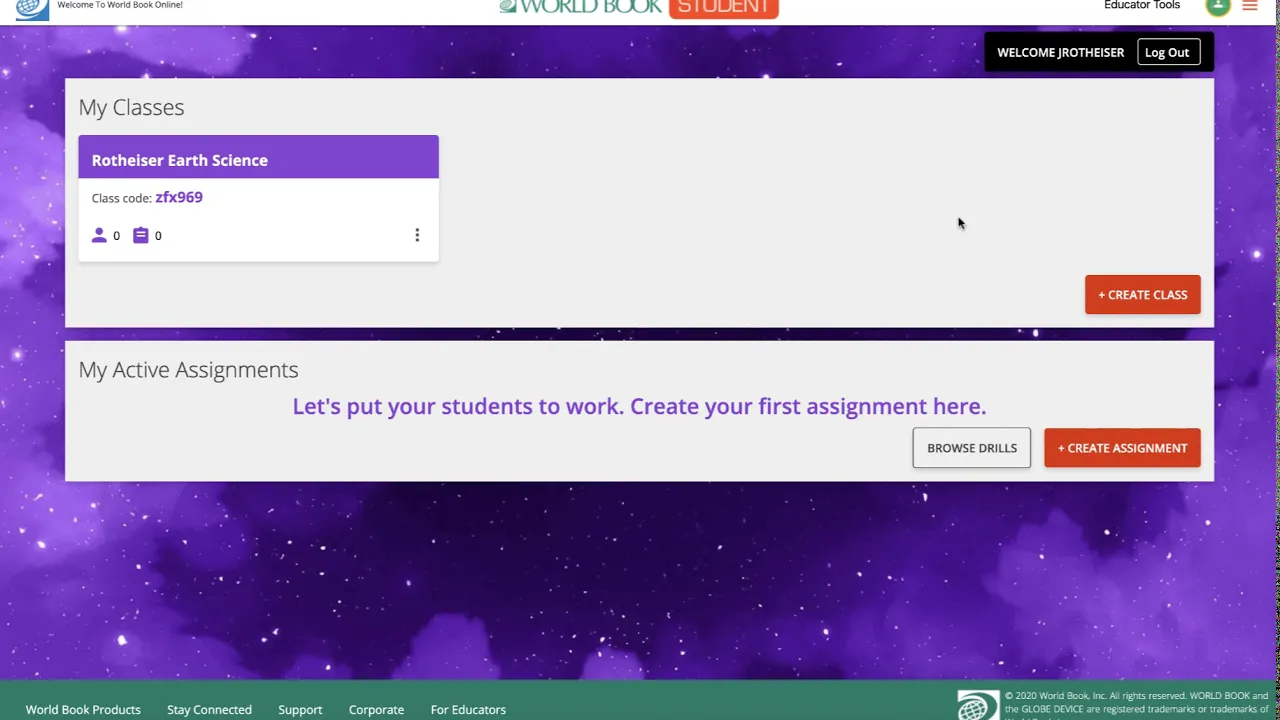Click the Browse Drills button
The width and height of the screenshot is (1280, 720).
point(972,448)
